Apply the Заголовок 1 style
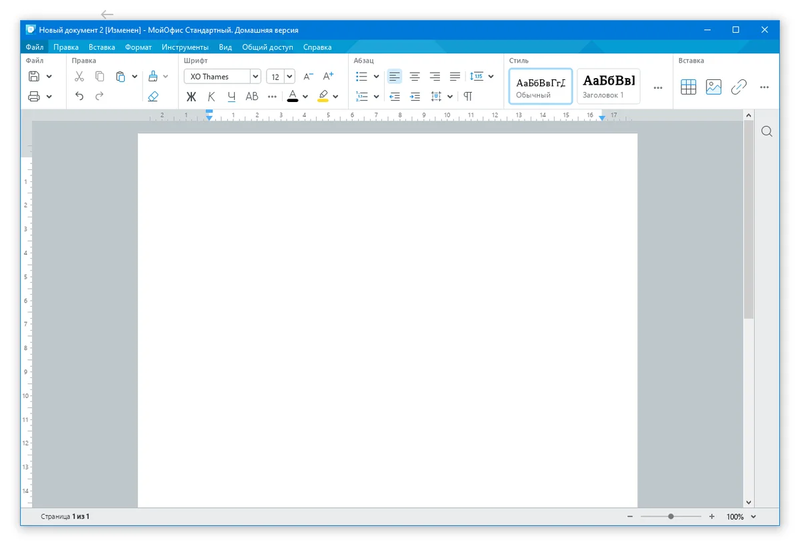 tap(608, 86)
